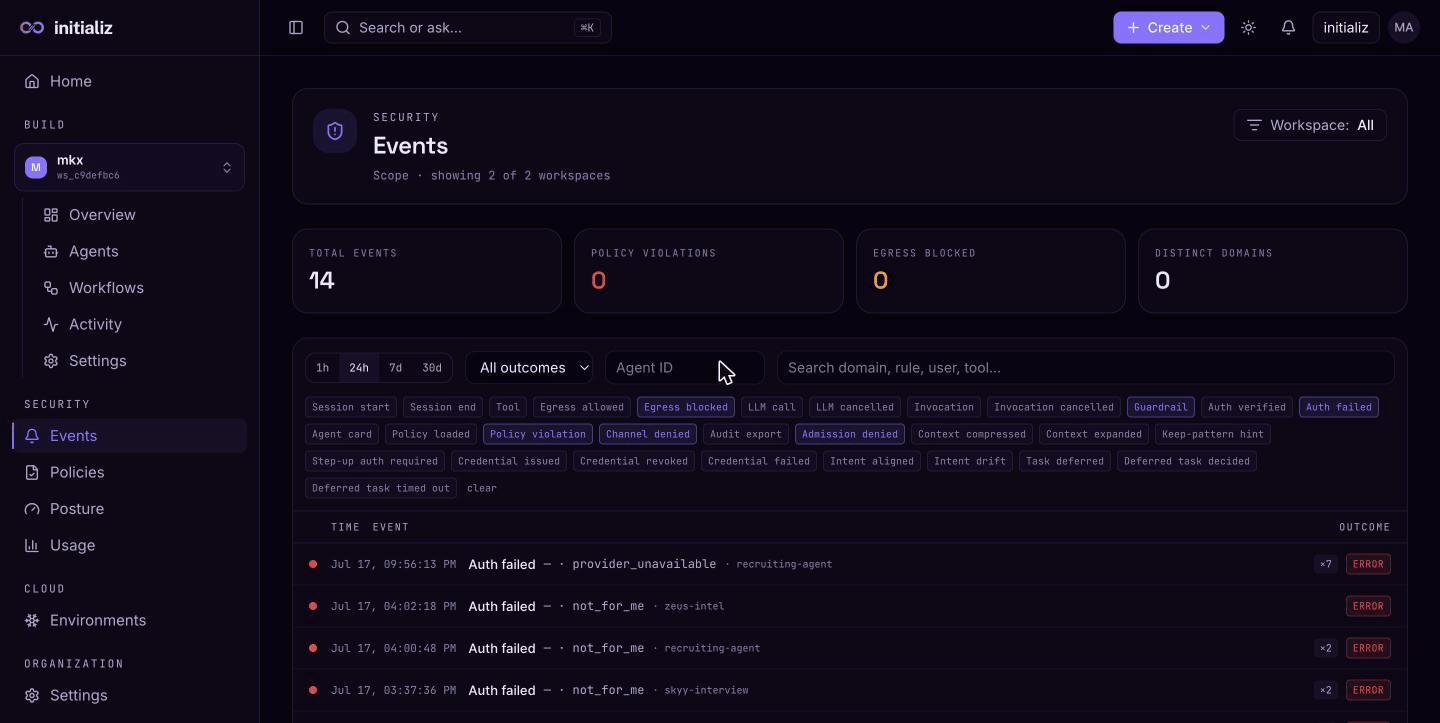Click the Organization Settings gear icon
Image resolution: width=1440 pixels, height=723 pixels.
(32, 695)
